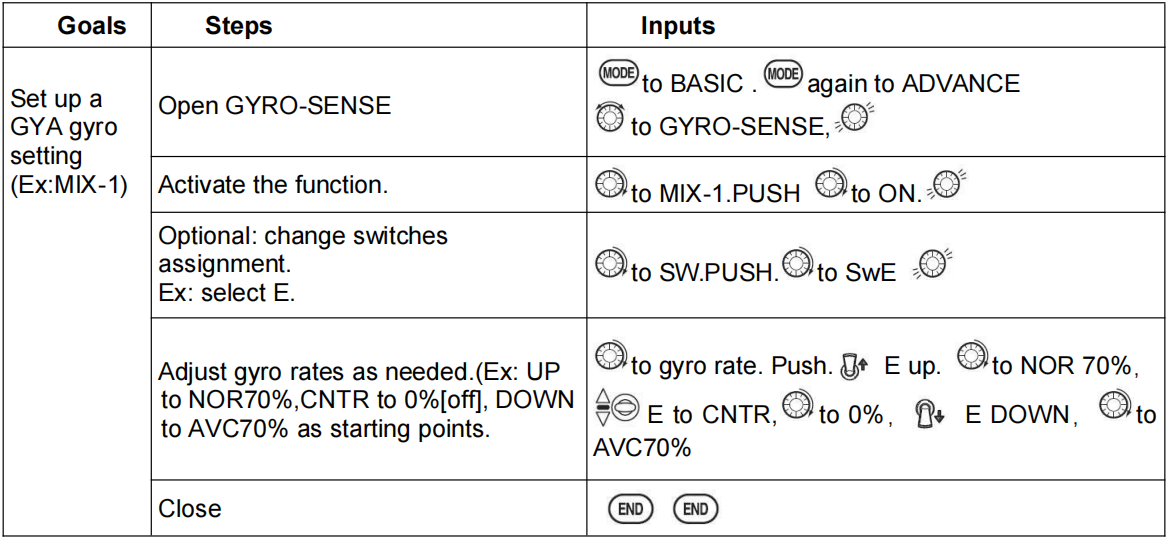Click the dial icon before "to SW.PUSH."
This screenshot has height=539, width=1168.
click(610, 267)
